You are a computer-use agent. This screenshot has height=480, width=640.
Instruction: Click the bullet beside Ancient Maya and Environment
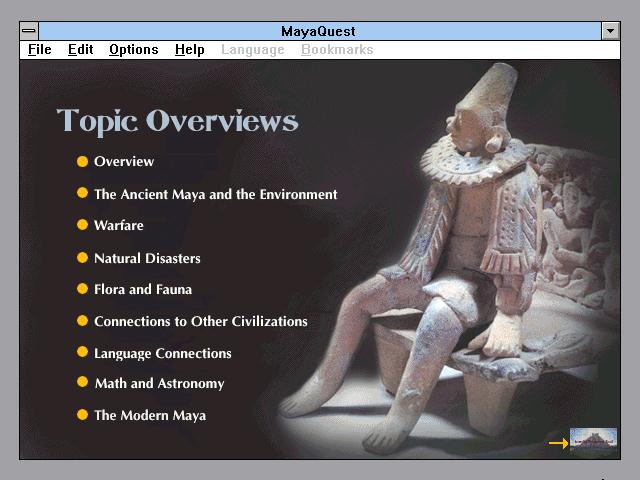82,193
